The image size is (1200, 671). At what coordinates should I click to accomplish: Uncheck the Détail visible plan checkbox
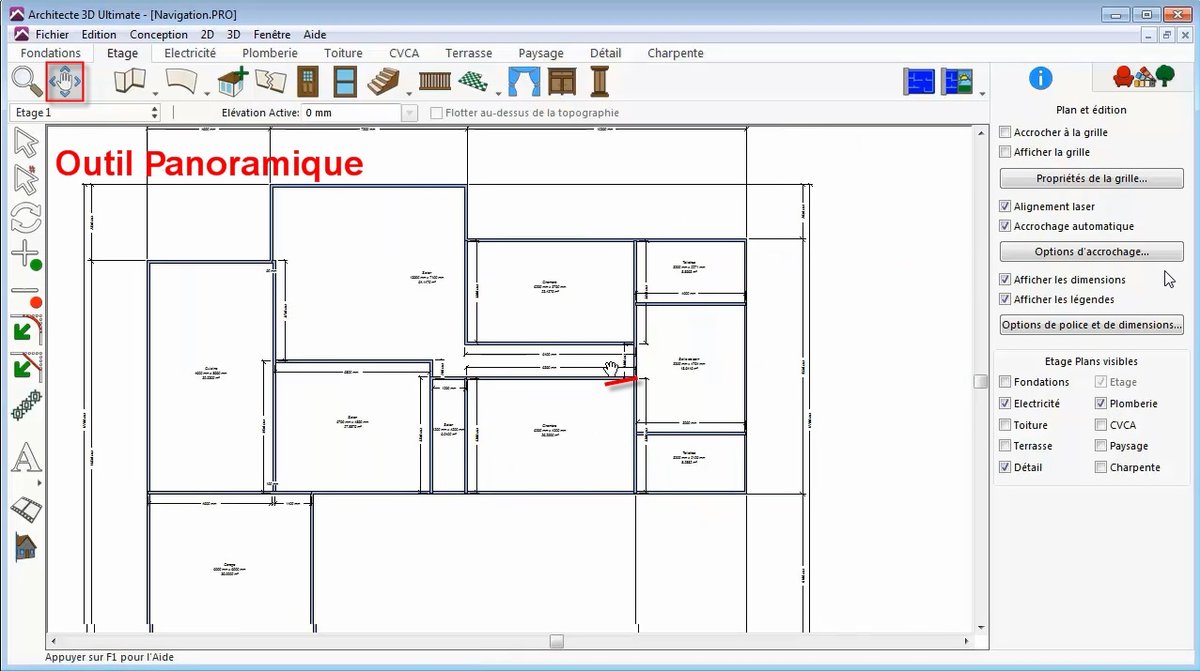click(1006, 467)
